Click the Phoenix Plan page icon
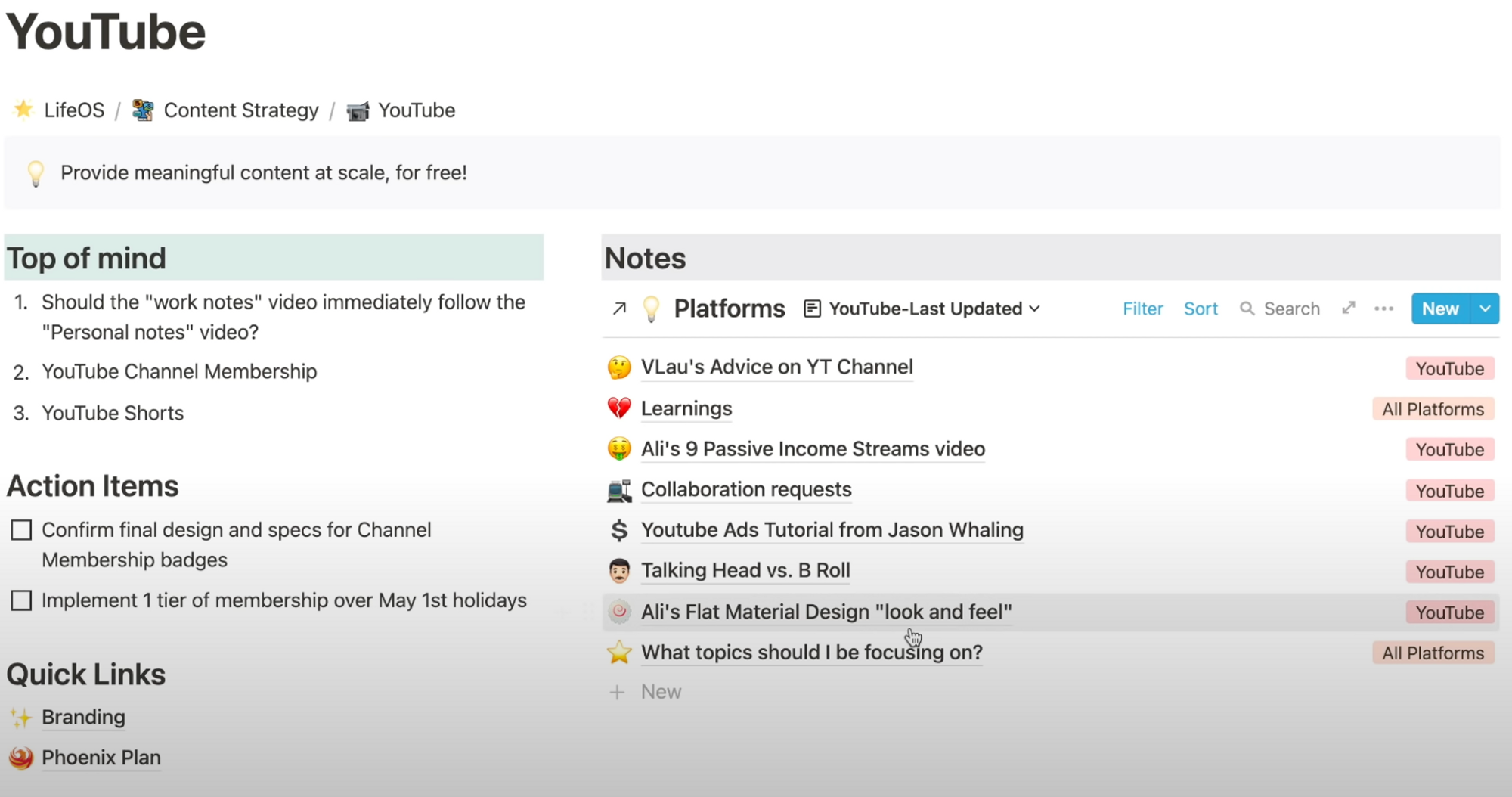1512x797 pixels. pos(21,757)
